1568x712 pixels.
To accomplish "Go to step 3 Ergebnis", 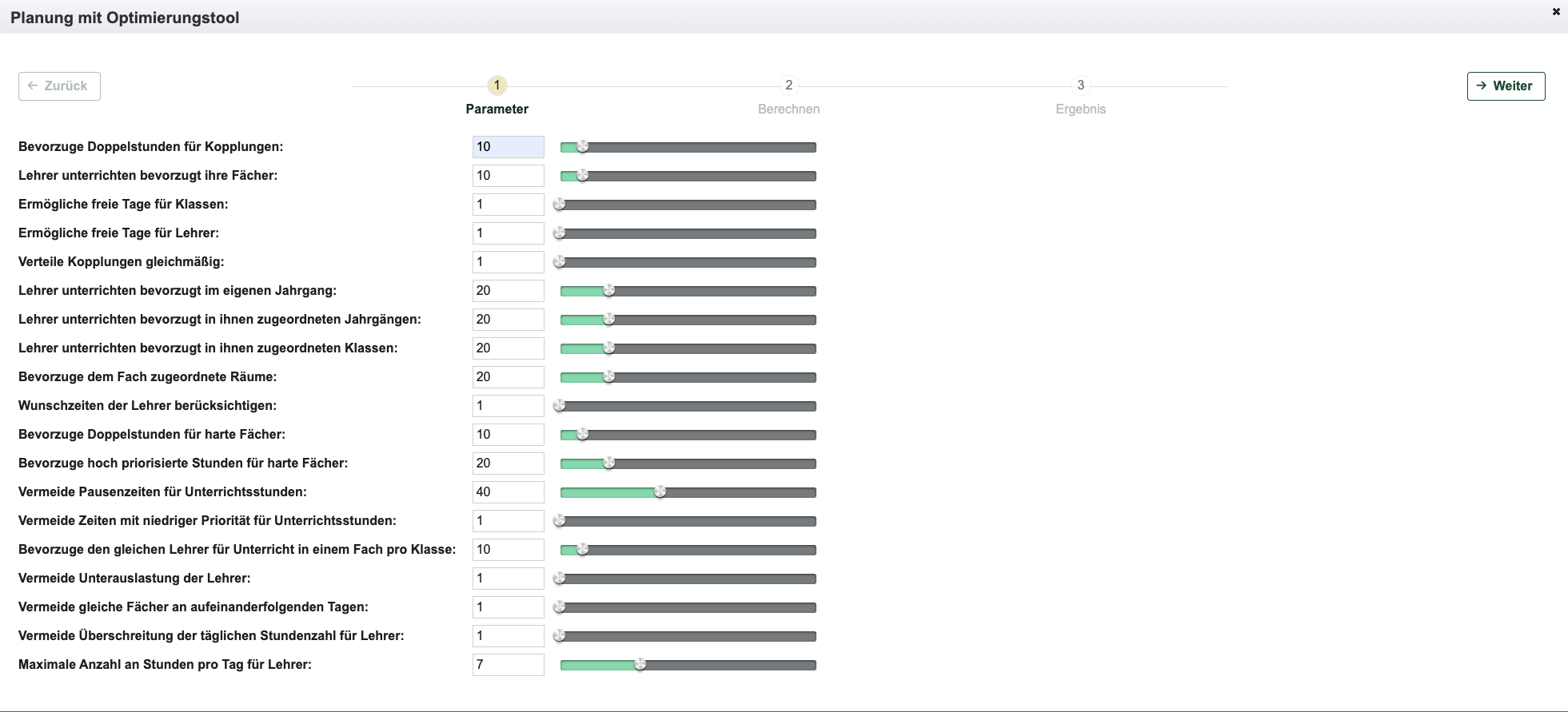I will pos(1080,86).
